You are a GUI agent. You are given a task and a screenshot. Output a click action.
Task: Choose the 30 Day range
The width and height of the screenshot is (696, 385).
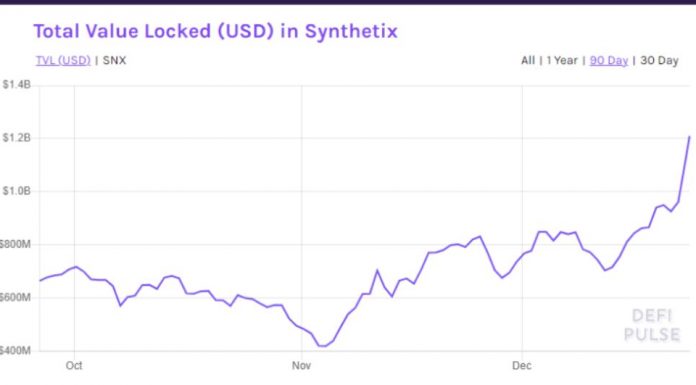(x=659, y=60)
